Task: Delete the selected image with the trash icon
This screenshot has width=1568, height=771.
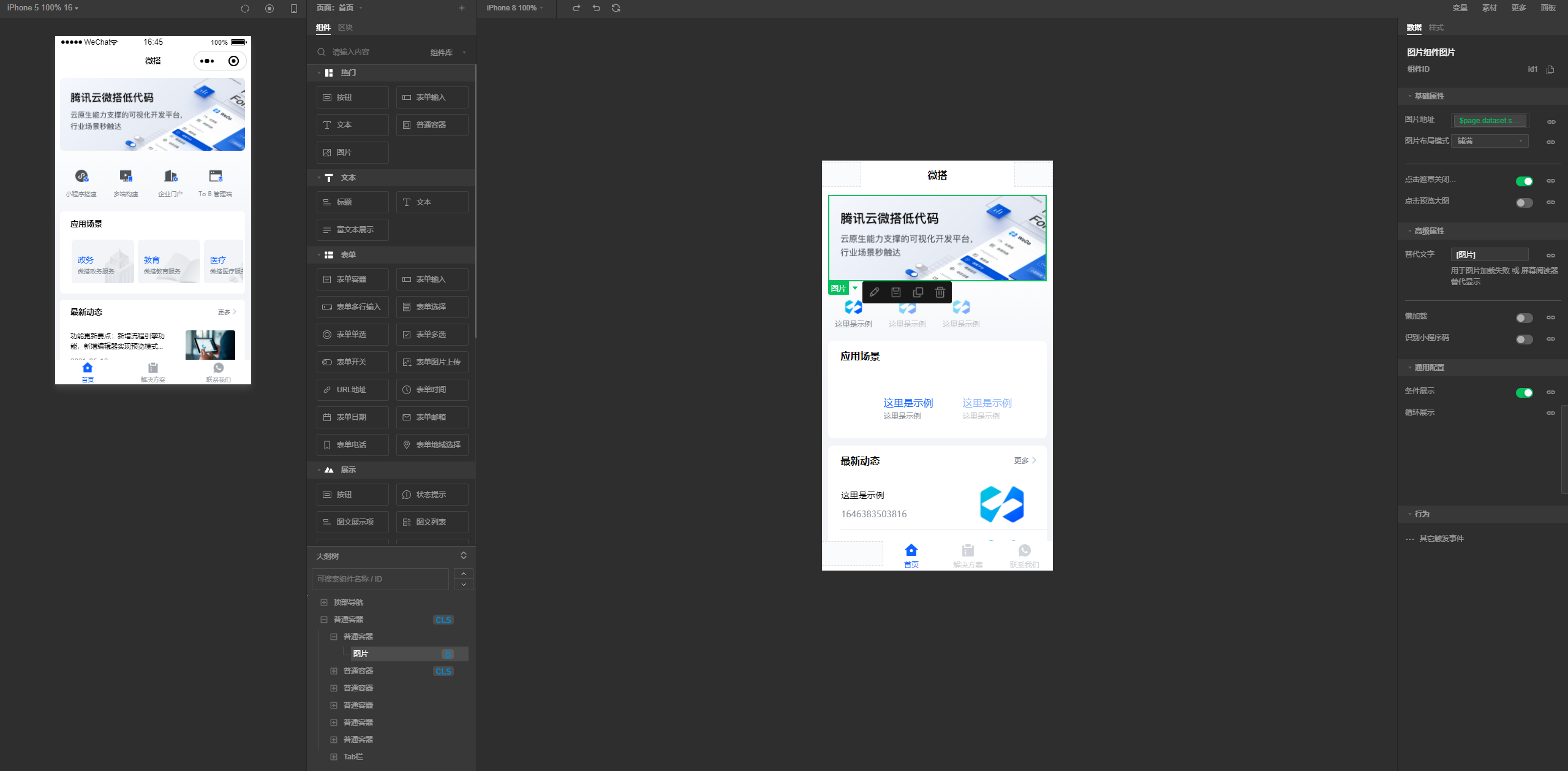Action: point(940,292)
